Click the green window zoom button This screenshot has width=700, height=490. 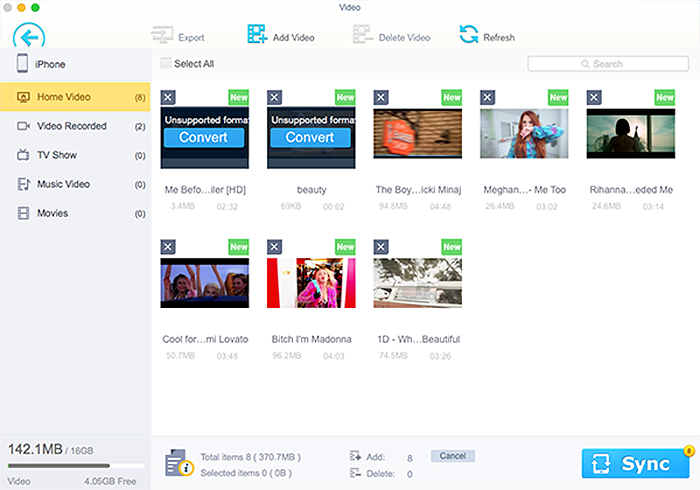[35, 8]
